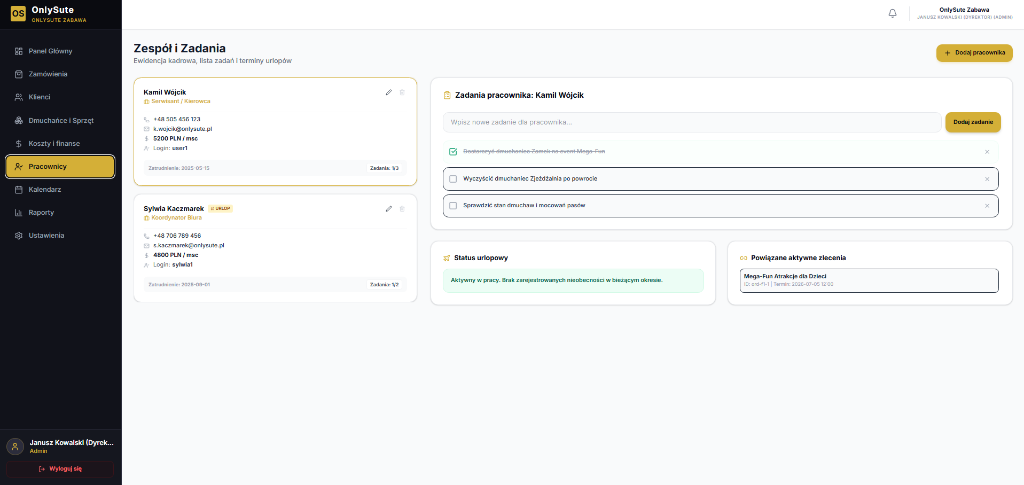Remove the Wyczyścić dmuchaniec task with X
This screenshot has width=1024, height=485.
tap(987, 179)
